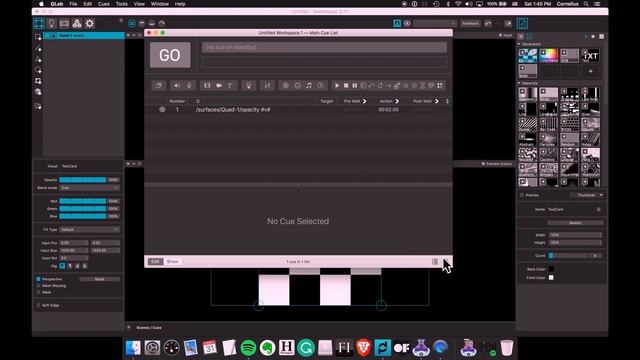This screenshot has height=360, width=640.
Task: Click the big GO button in QLab
Action: coord(170,55)
